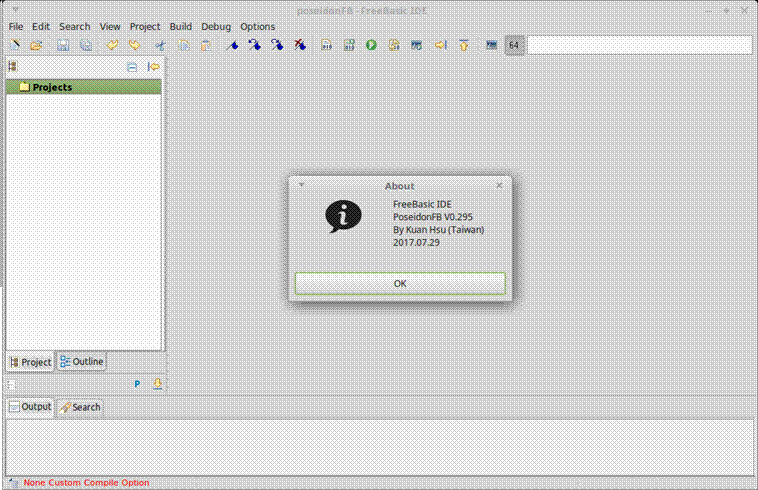
Task: Click OK in the About dialog
Action: [400, 284]
